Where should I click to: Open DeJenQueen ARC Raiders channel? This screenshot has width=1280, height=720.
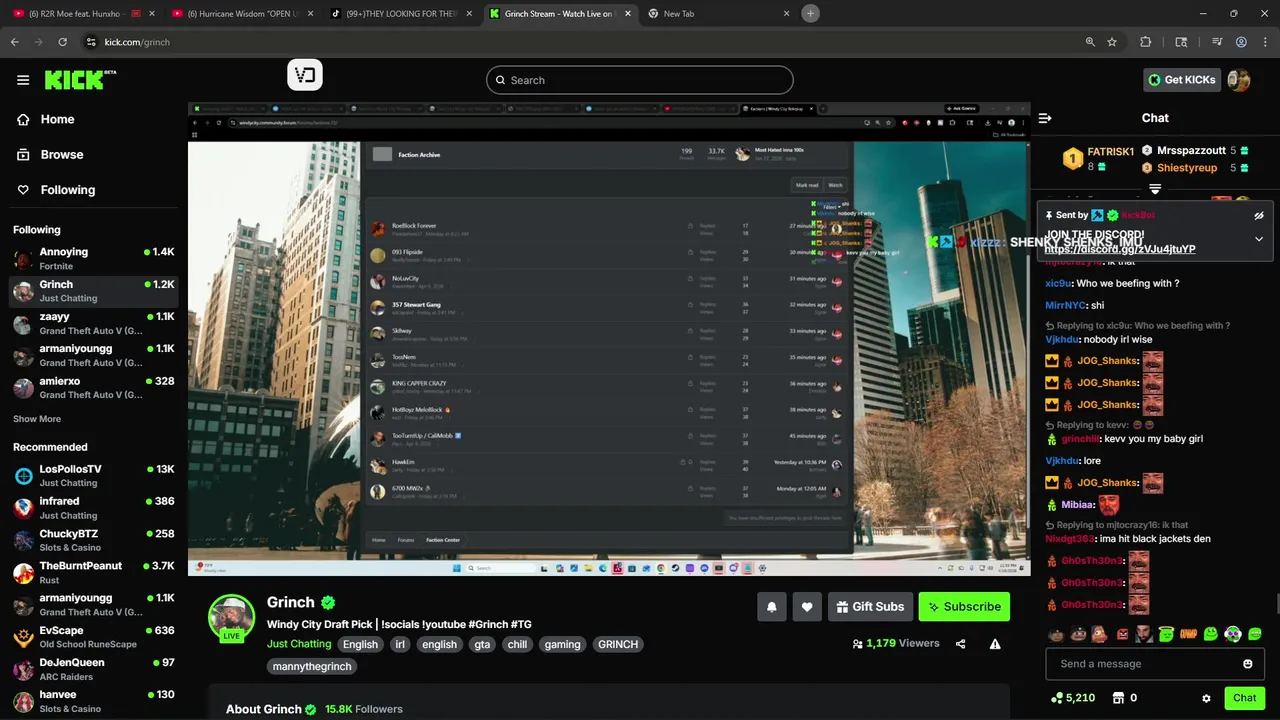tap(94, 669)
